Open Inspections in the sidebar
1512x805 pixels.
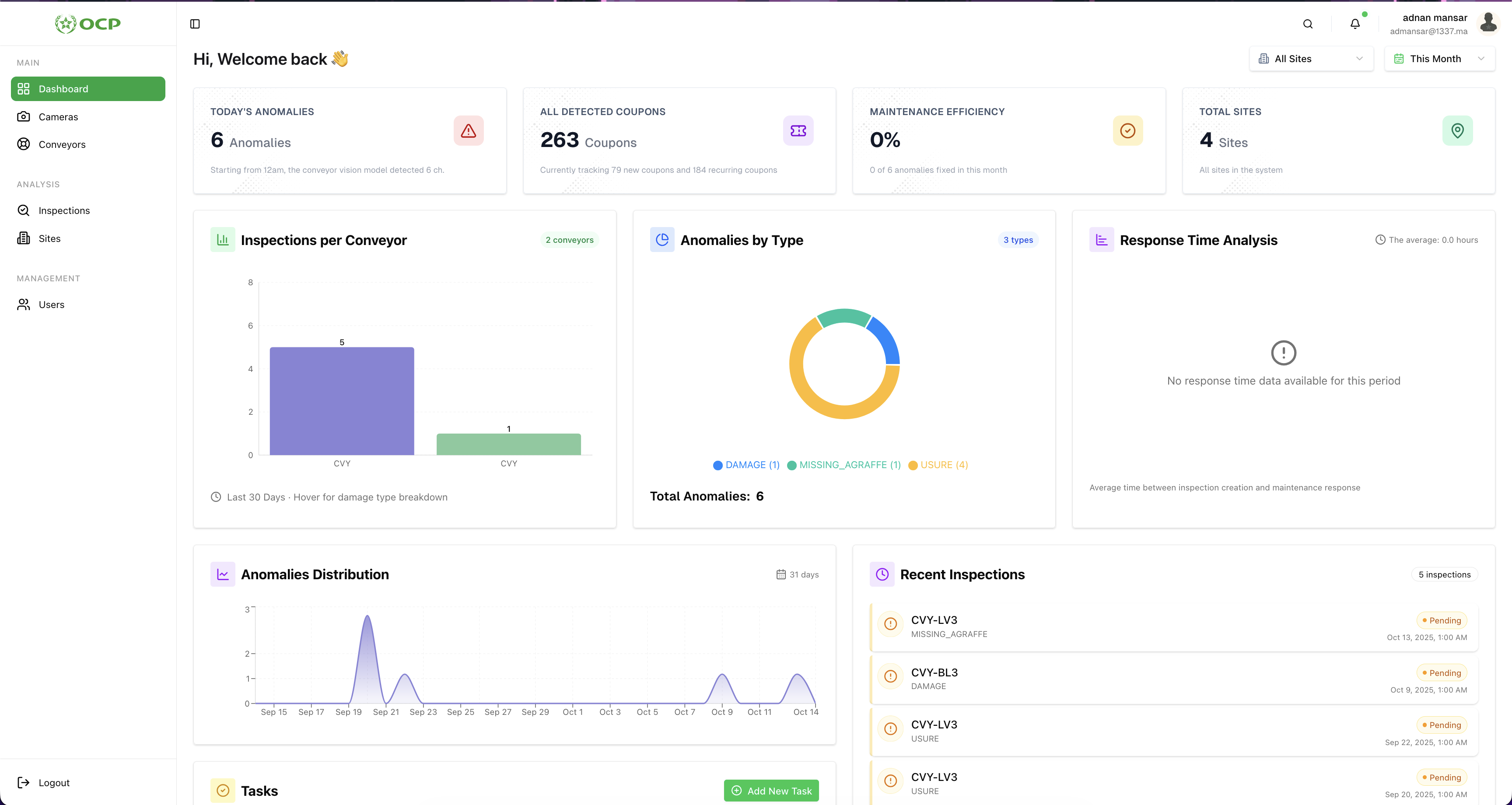click(x=64, y=210)
